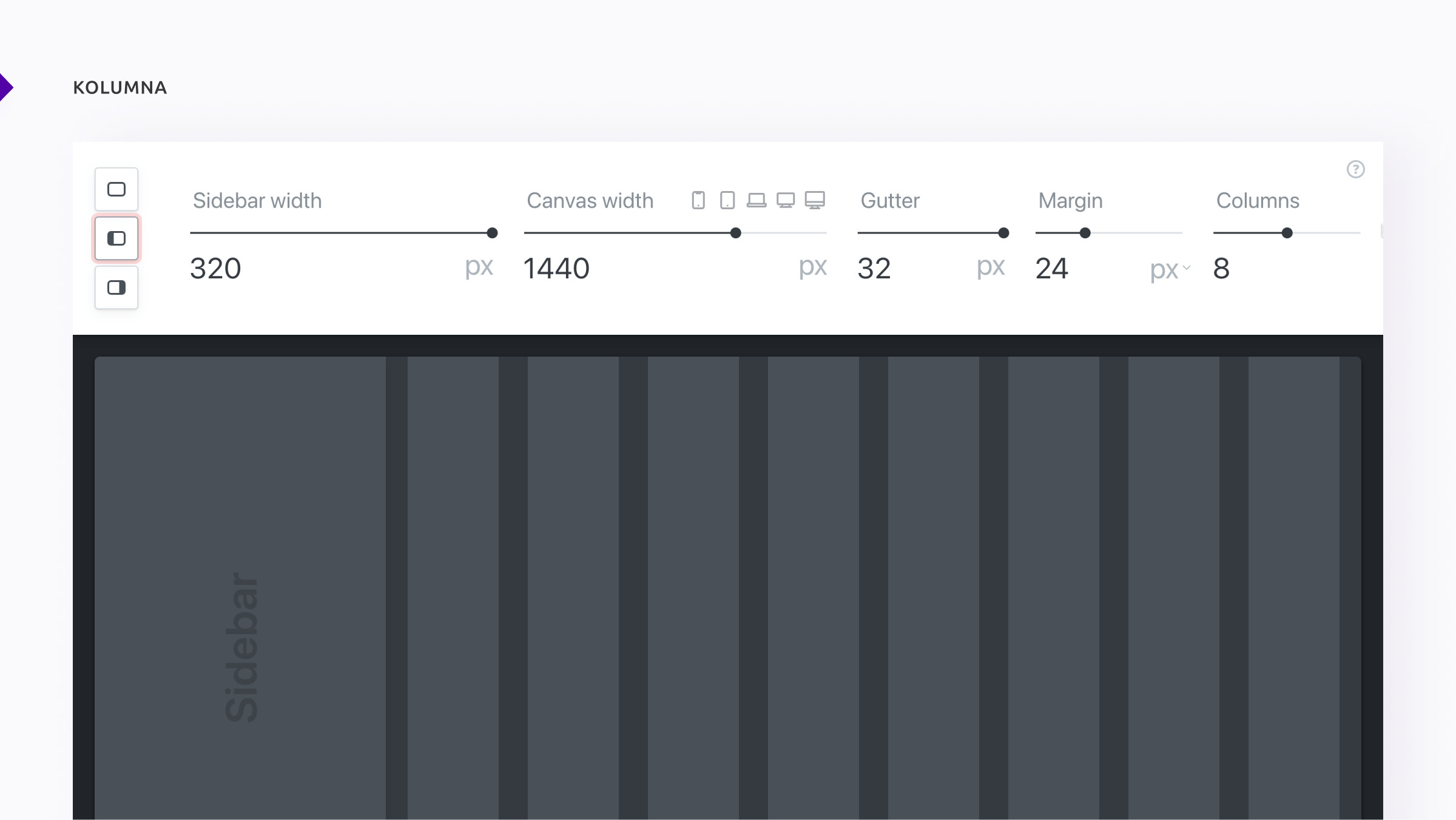The image size is (1456, 820).
Task: Click the Margin slider handle
Action: click(1085, 233)
